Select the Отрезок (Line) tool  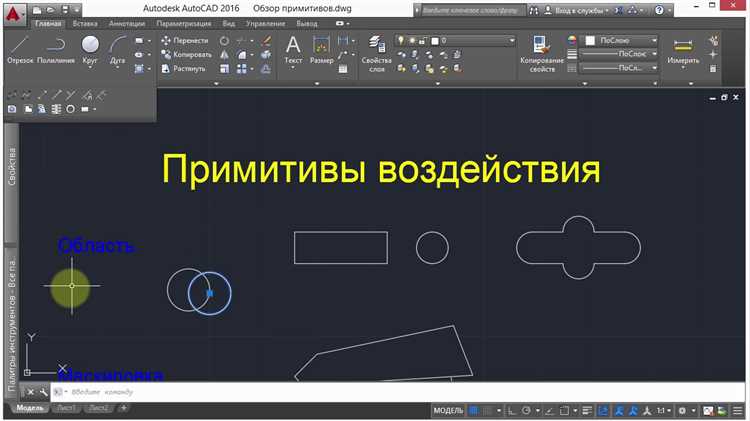click(x=20, y=50)
